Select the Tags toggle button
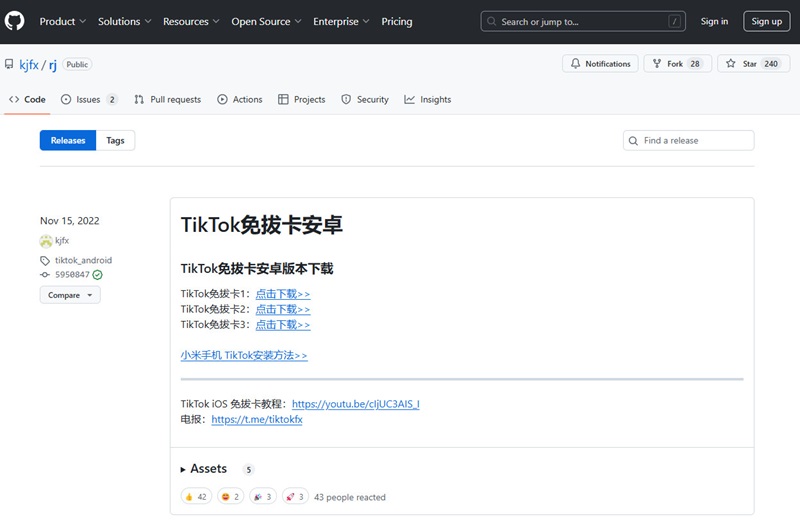 [115, 140]
